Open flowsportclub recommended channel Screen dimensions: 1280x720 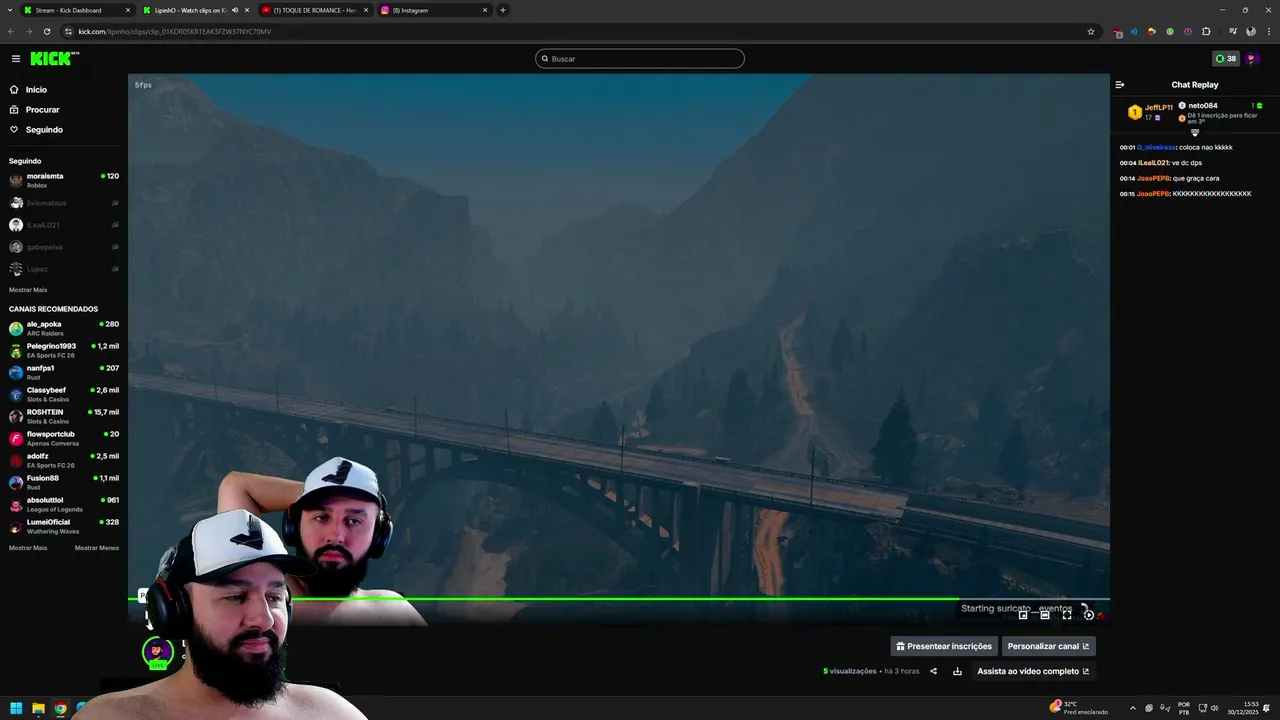point(63,438)
